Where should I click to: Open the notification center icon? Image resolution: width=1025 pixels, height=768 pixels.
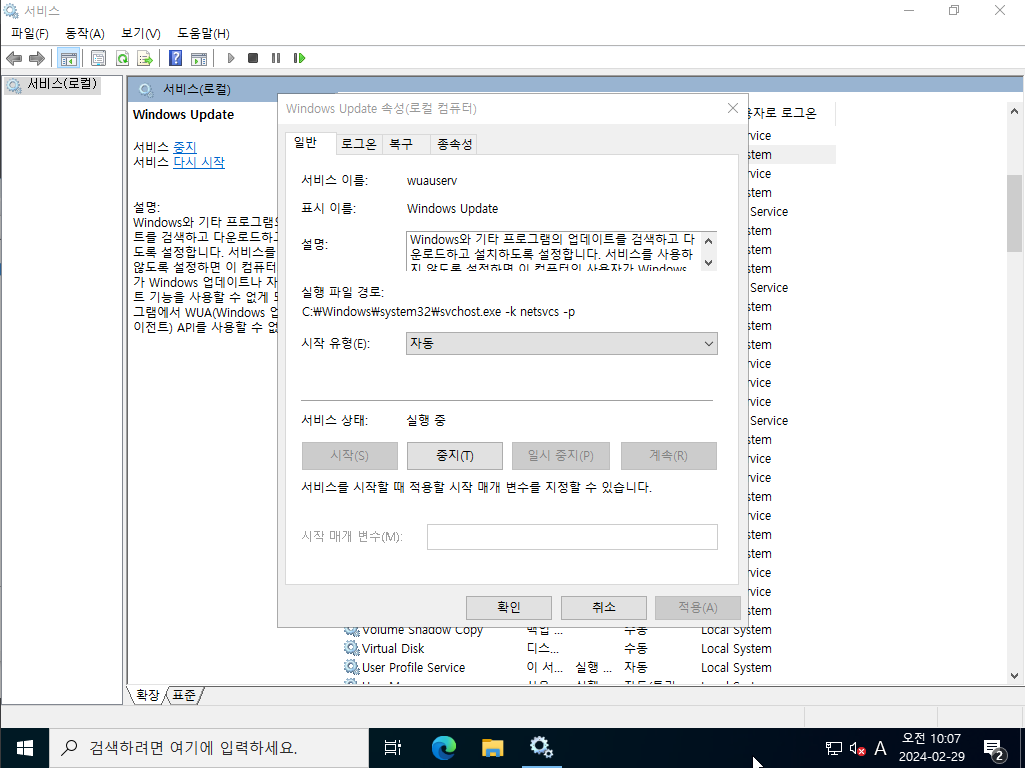[x=994, y=748]
